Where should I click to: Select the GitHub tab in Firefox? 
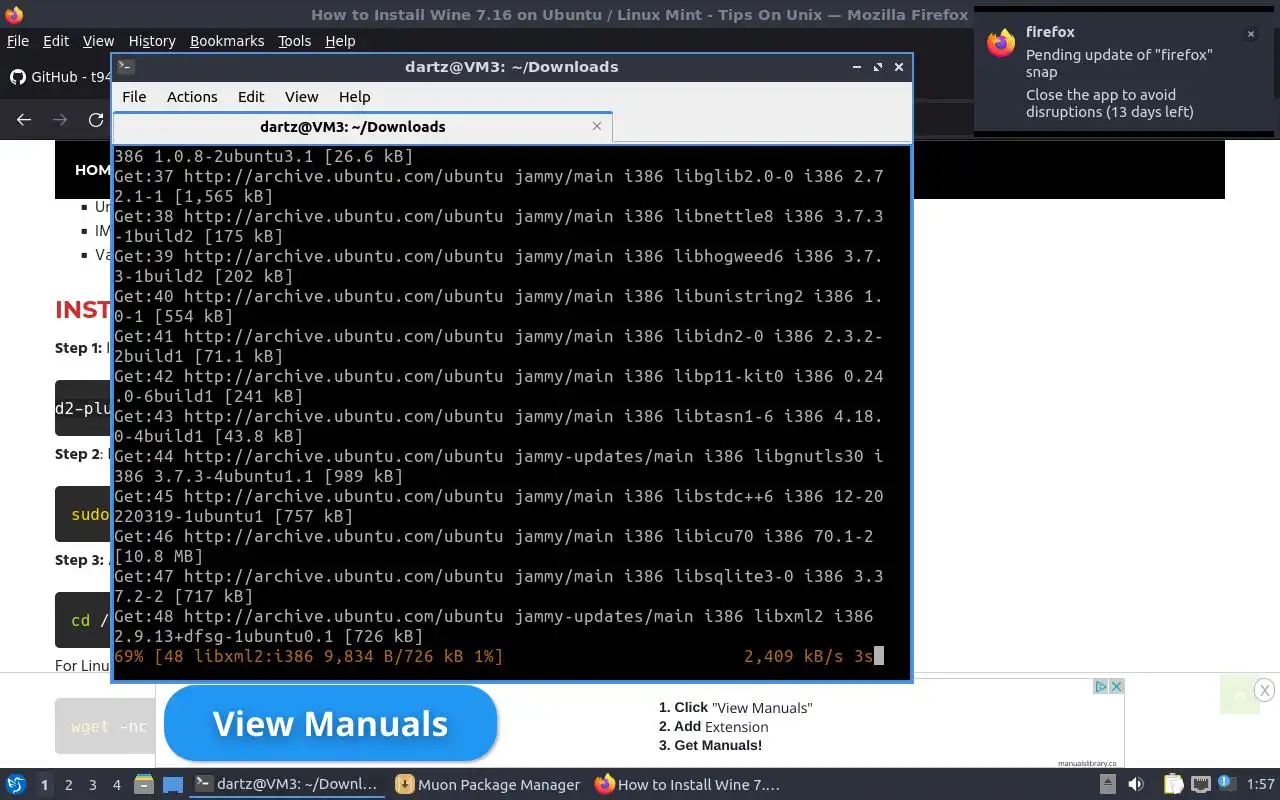coord(58,77)
